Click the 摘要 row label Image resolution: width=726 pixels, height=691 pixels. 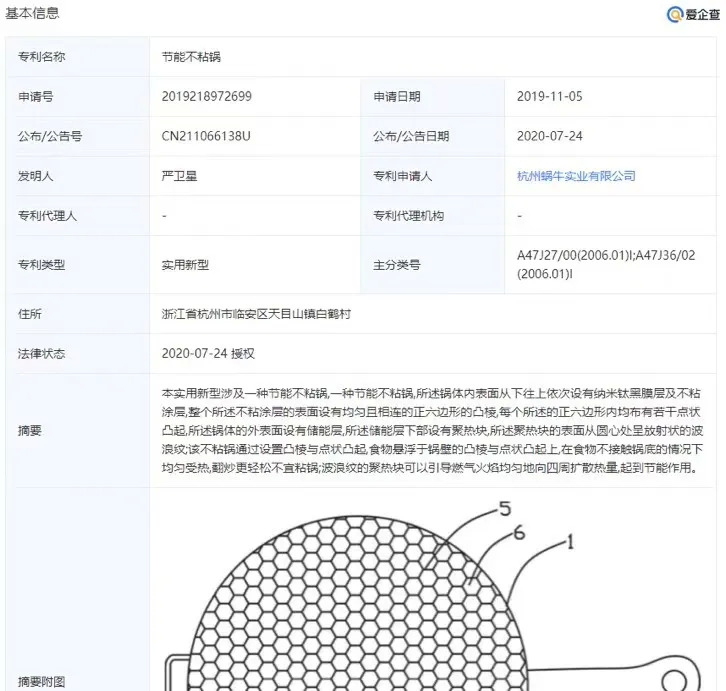pos(30,431)
